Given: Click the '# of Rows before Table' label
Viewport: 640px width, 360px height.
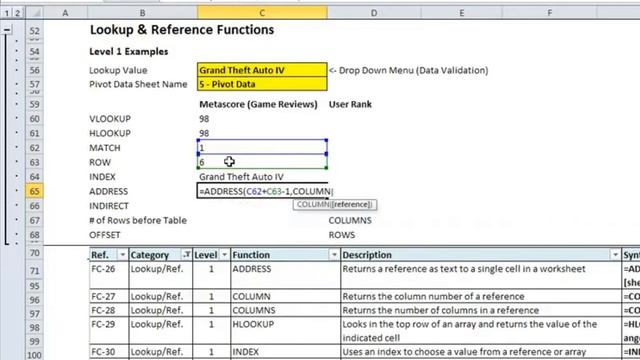Looking at the screenshot, I should tap(138, 220).
